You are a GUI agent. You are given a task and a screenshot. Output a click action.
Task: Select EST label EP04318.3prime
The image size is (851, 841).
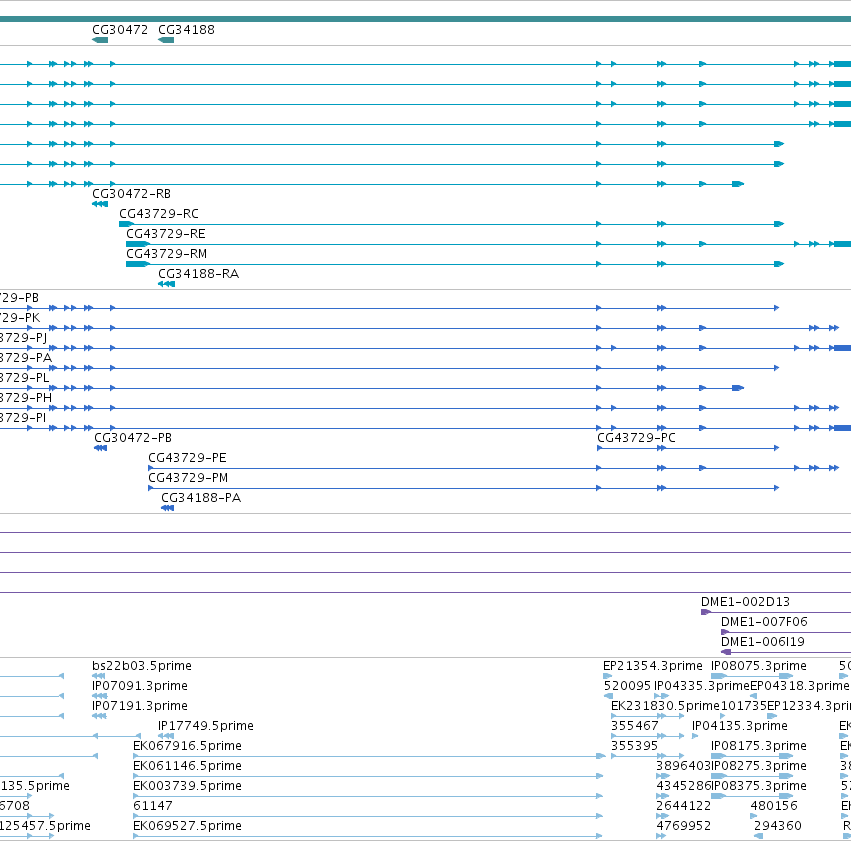(x=799, y=686)
